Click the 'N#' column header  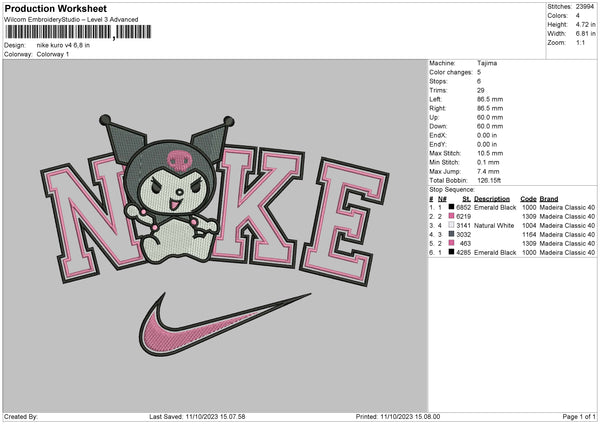(442, 199)
